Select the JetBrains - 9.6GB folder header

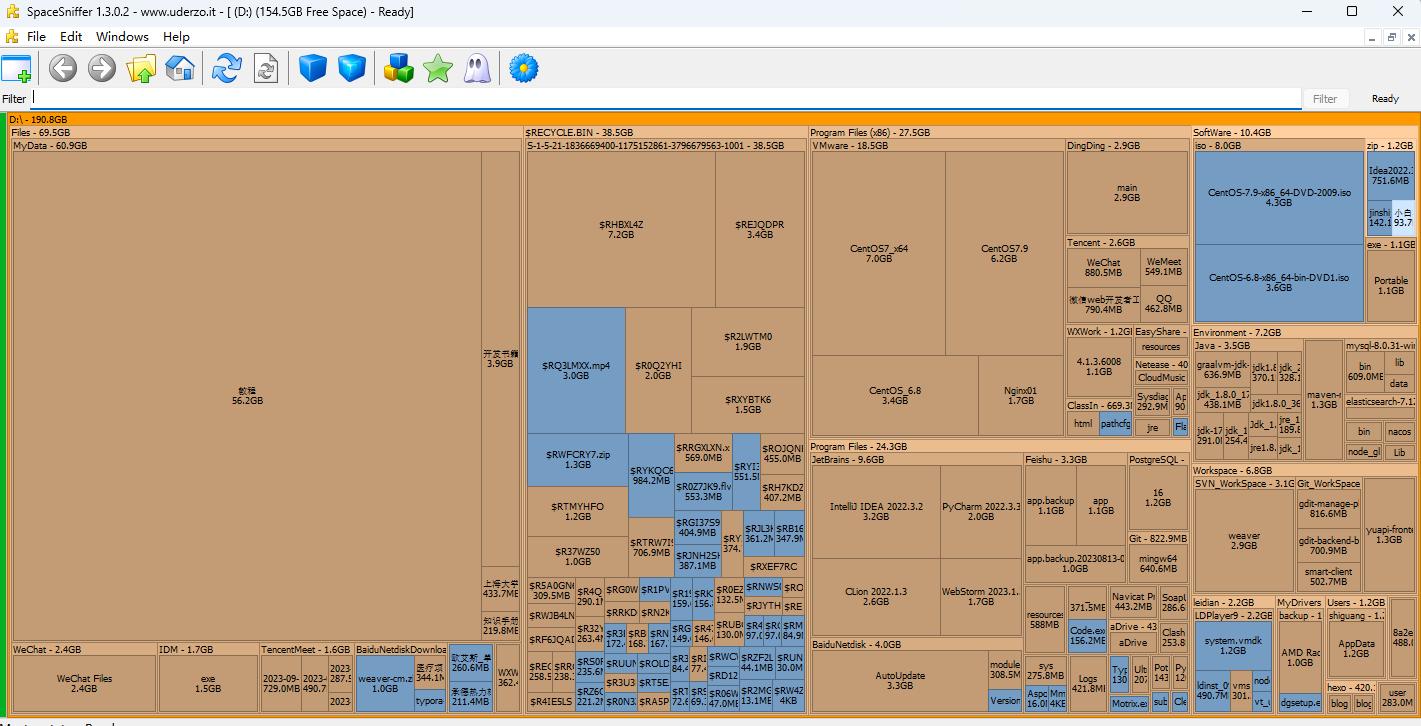916,459
